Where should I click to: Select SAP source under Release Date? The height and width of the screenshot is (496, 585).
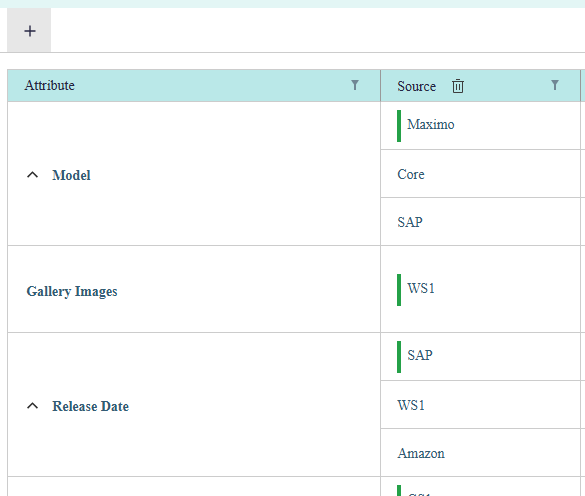[420, 355]
